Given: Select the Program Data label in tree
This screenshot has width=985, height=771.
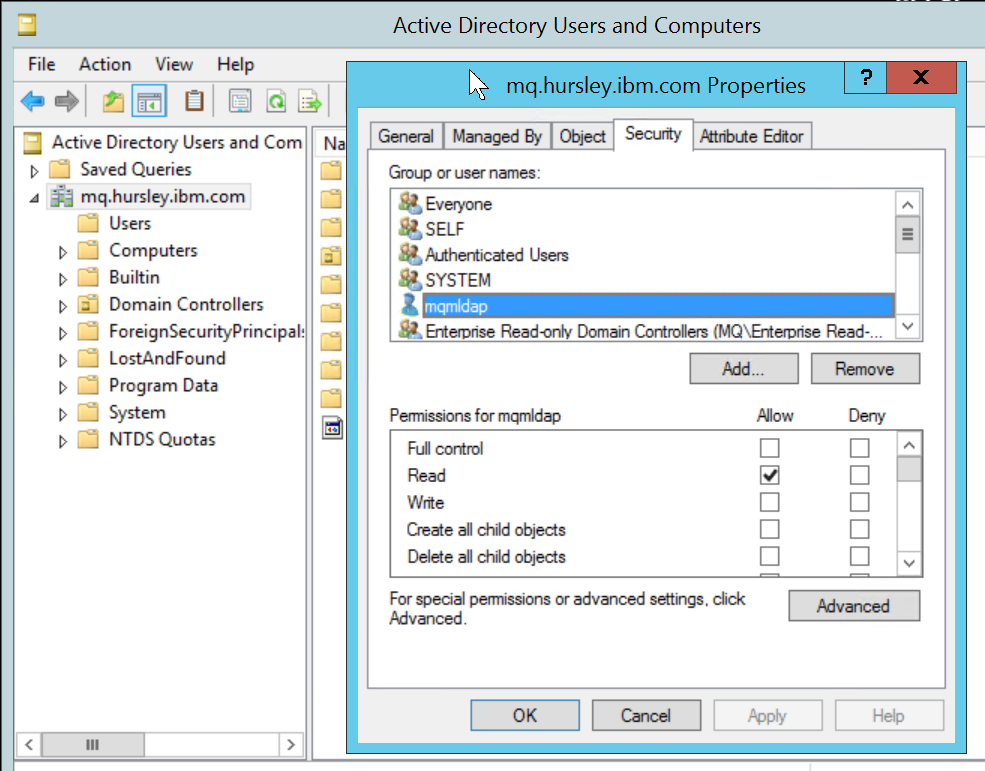Looking at the screenshot, I should click(163, 385).
